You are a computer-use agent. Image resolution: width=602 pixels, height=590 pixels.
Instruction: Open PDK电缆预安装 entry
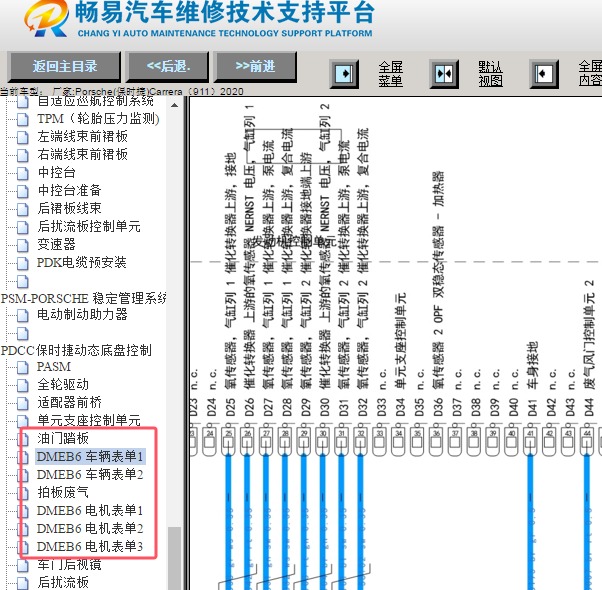pyautogui.click(x=81, y=263)
